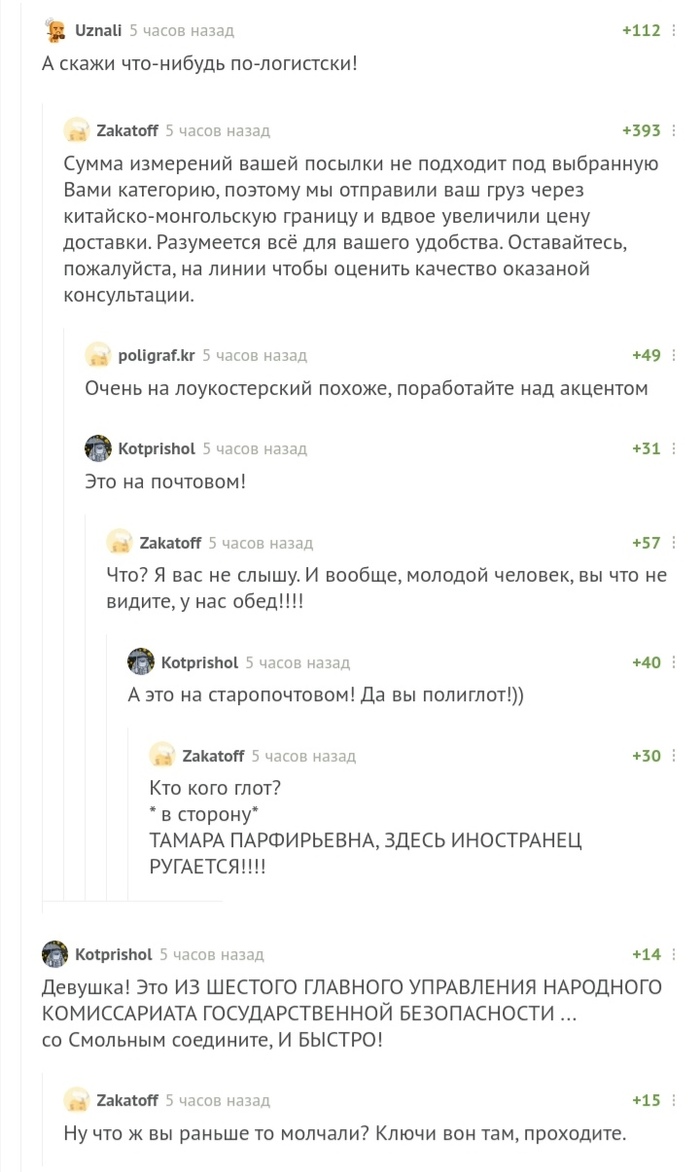The image size is (700, 1172).
Task: Click the +49 rating on poligraf.kr's comment
Action: coord(646,354)
